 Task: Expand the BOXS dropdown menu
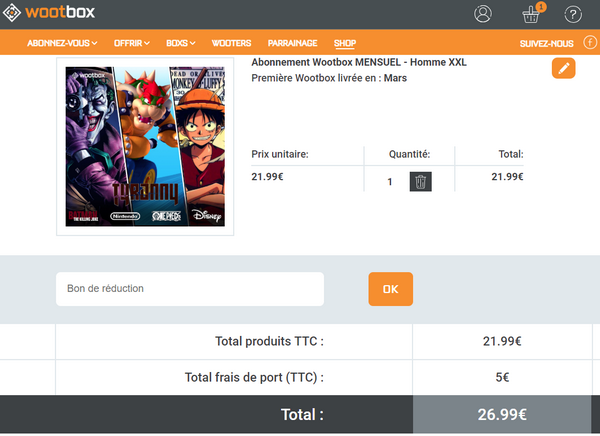click(181, 43)
